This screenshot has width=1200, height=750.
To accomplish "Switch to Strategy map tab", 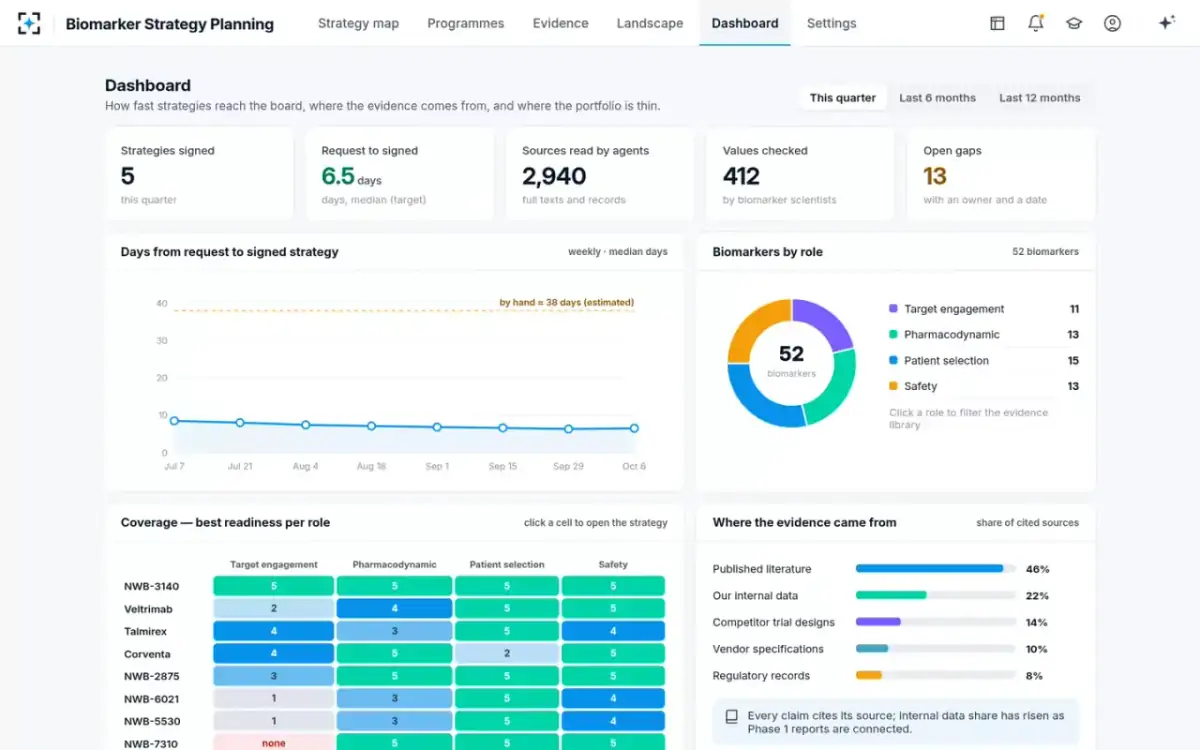I will (358, 23).
